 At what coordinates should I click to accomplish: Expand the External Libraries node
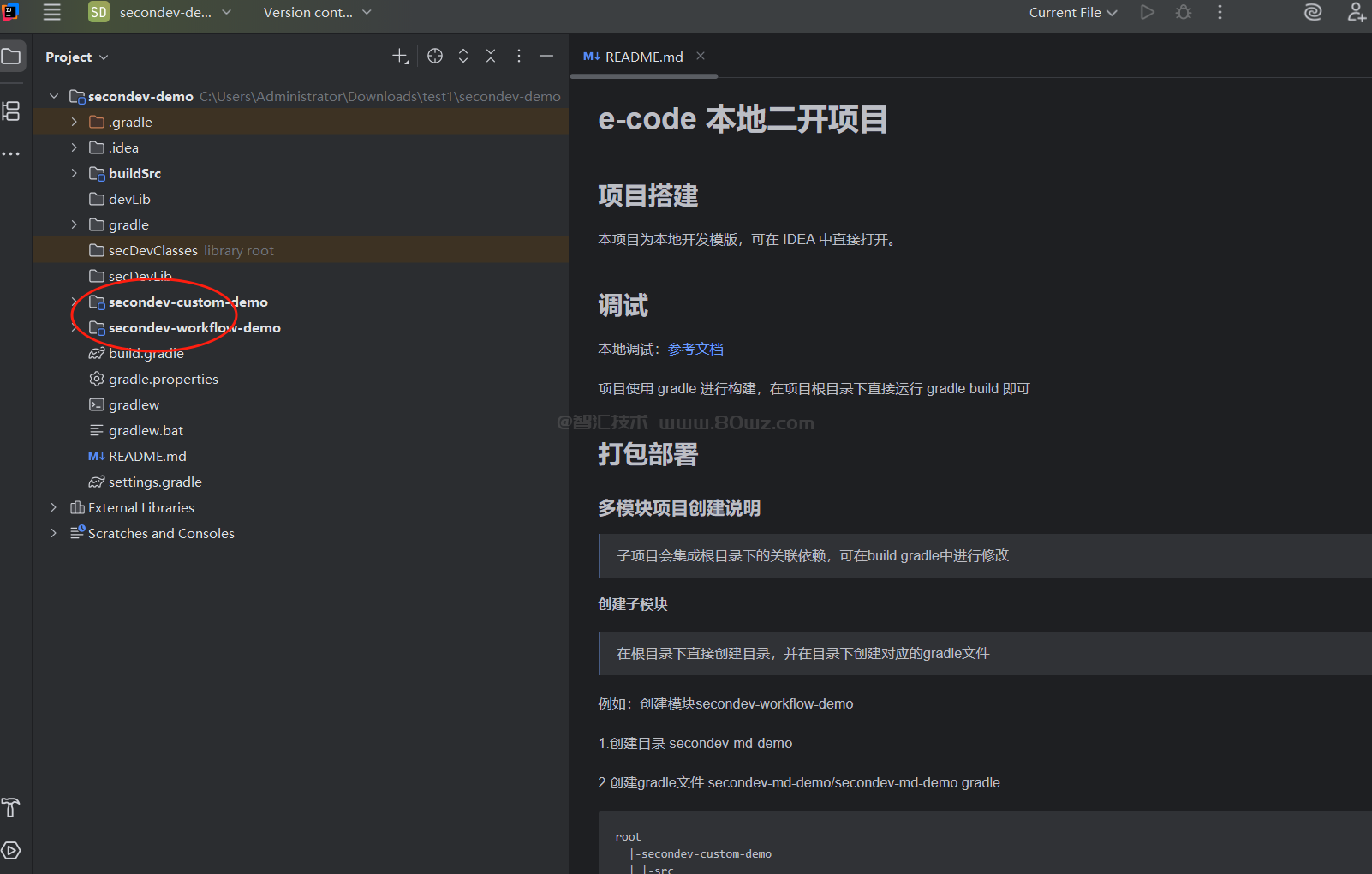pyautogui.click(x=54, y=507)
